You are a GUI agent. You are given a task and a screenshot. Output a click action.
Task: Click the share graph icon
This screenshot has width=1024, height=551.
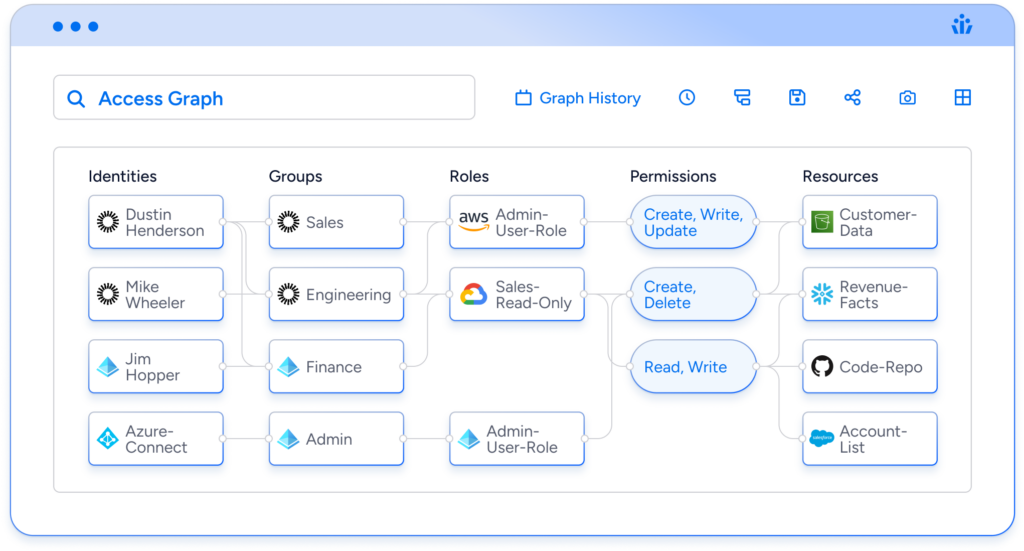(x=852, y=98)
